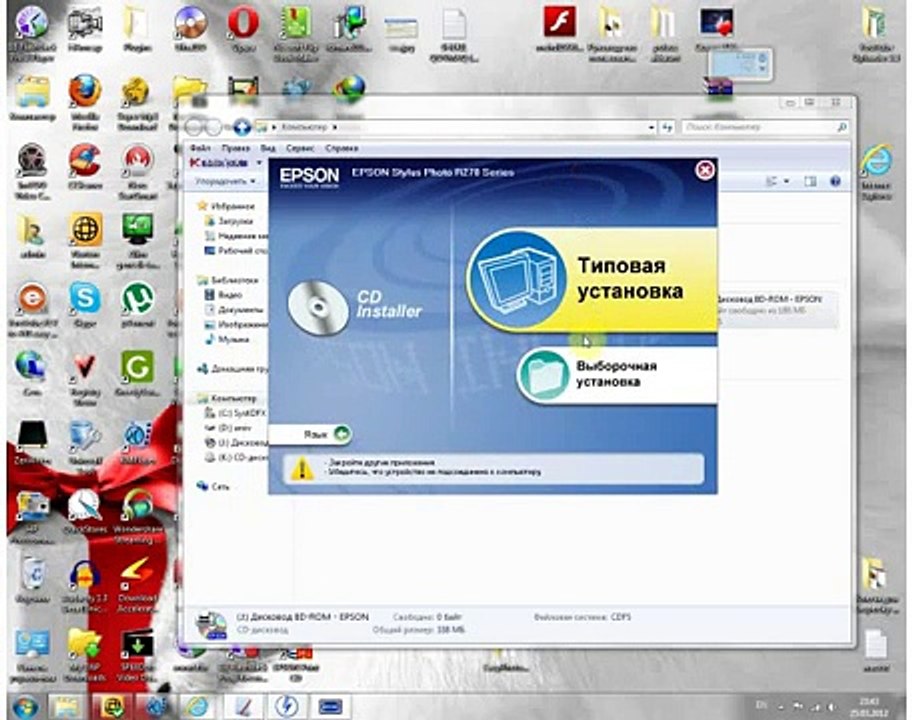Open Документы library in Explorer sidebar
This screenshot has width=912, height=720.
coord(240,309)
